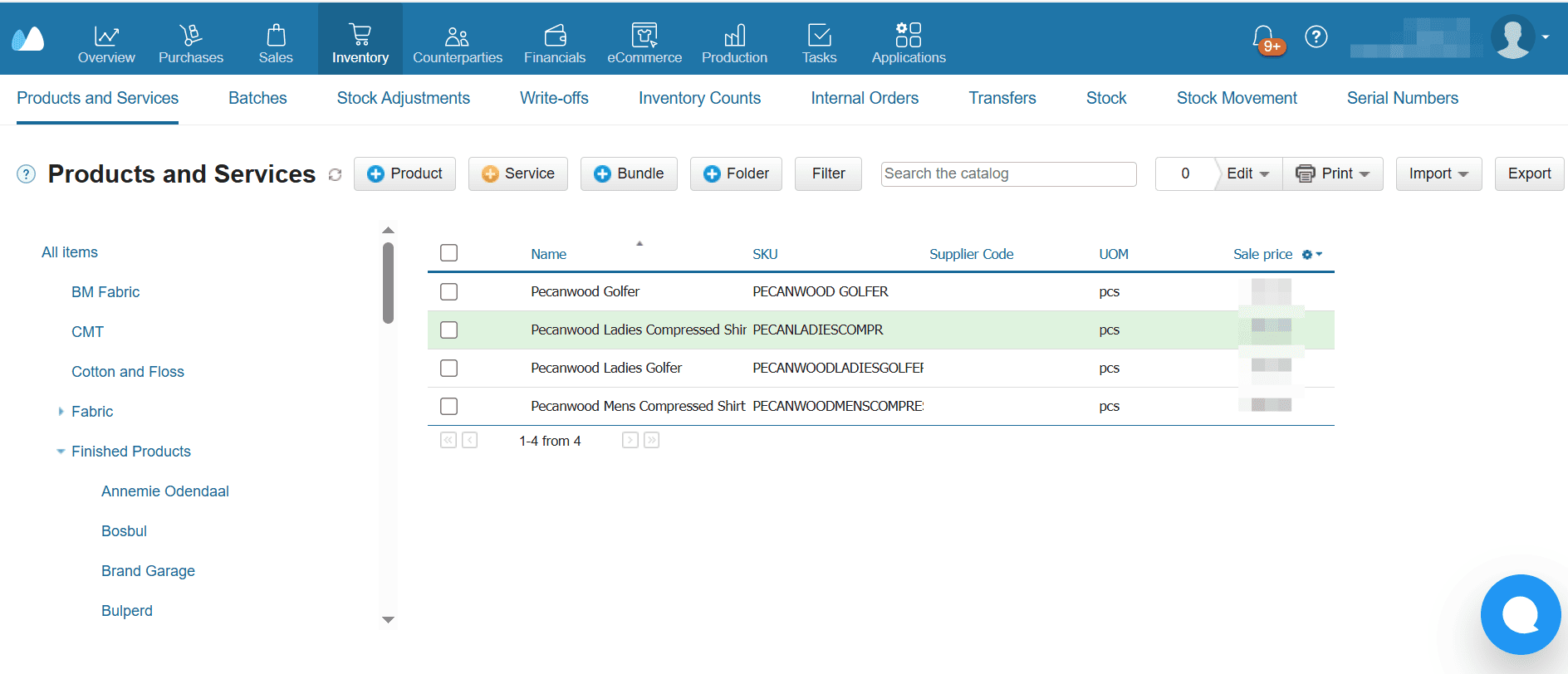Switch to the Internal Orders tab

[x=865, y=98]
